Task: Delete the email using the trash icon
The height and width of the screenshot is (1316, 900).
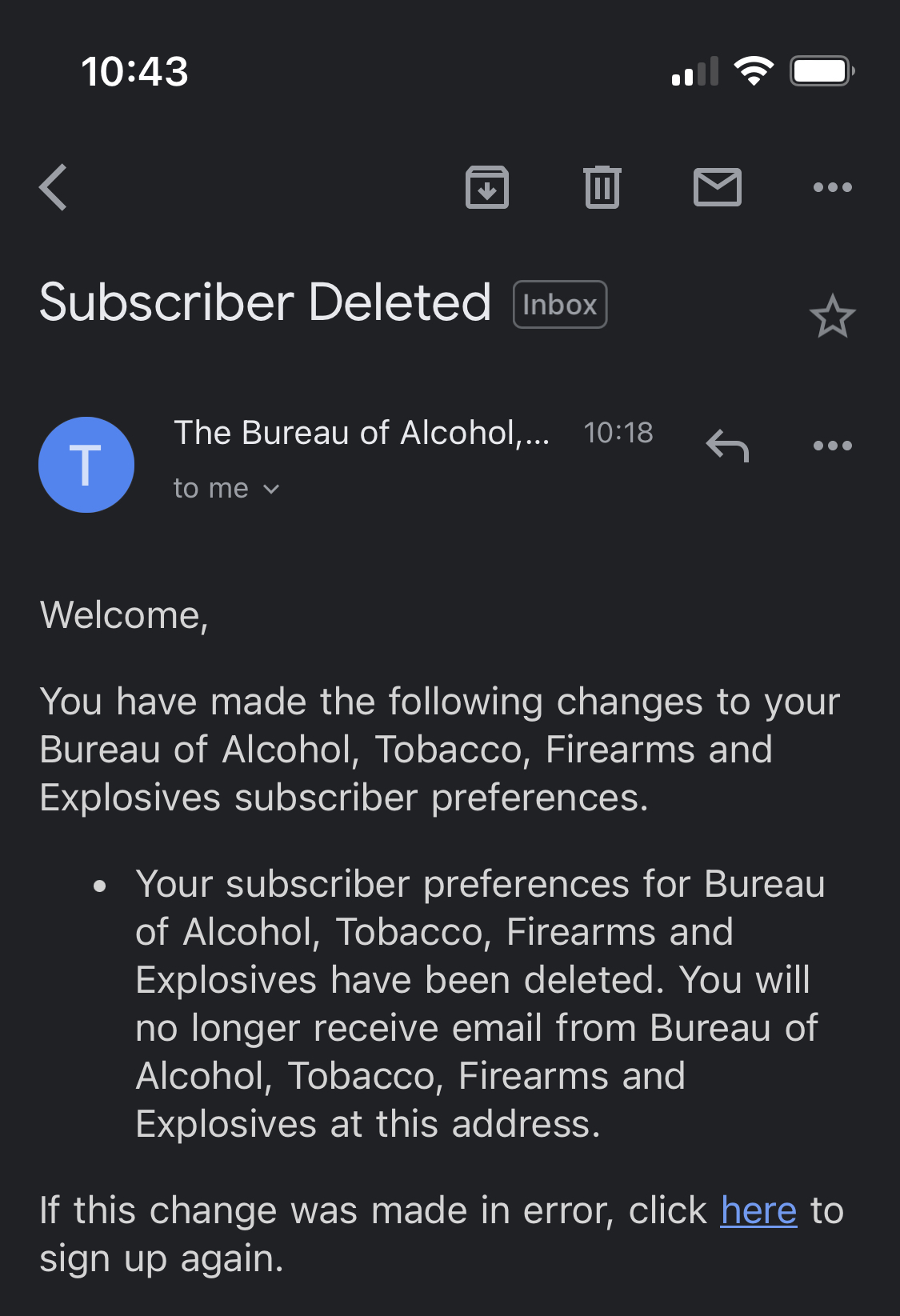Action: pyautogui.click(x=602, y=187)
